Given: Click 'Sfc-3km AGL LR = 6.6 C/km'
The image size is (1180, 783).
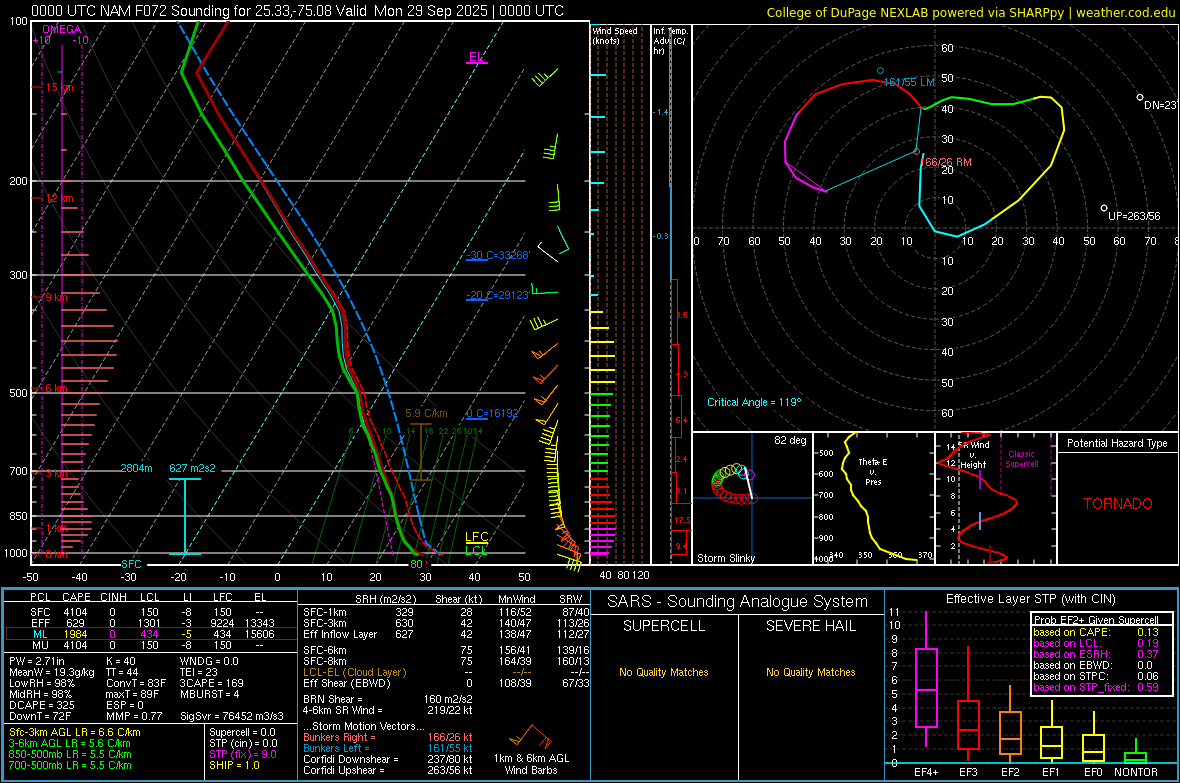Looking at the screenshot, I should pyautogui.click(x=75, y=732).
